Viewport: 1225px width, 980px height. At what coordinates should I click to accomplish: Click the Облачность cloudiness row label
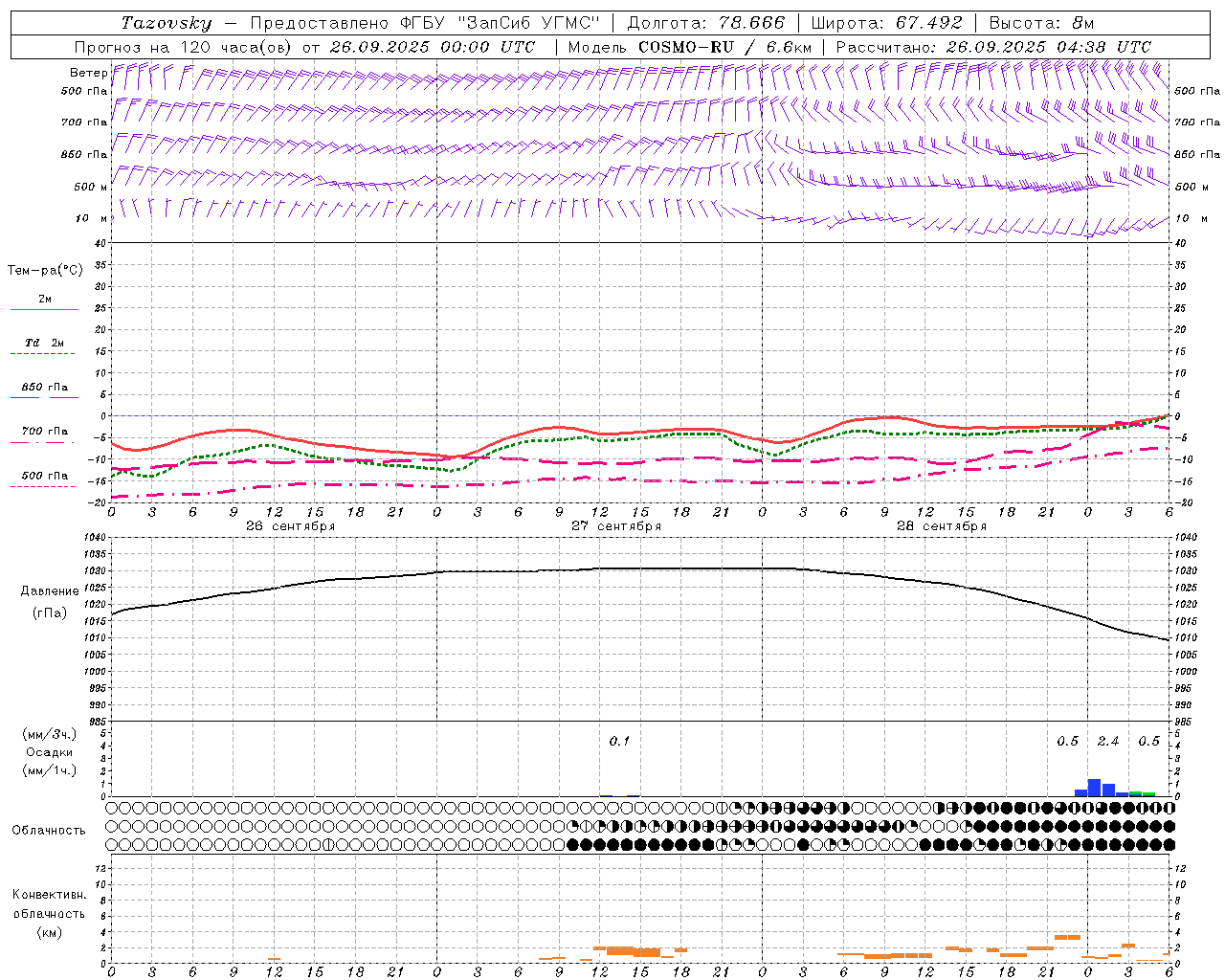[x=49, y=830]
